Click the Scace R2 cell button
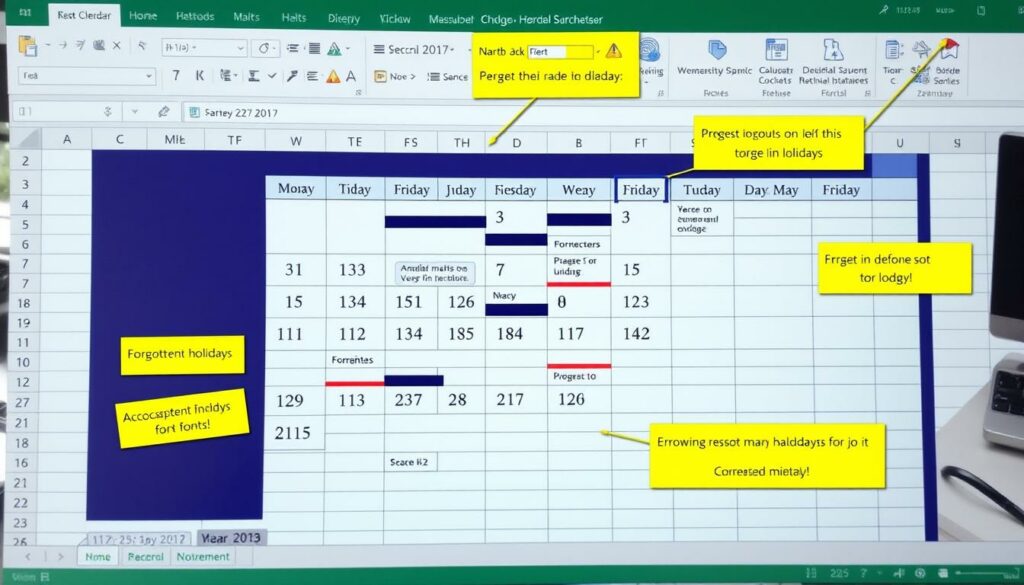The height and width of the screenshot is (585, 1024). (x=410, y=462)
